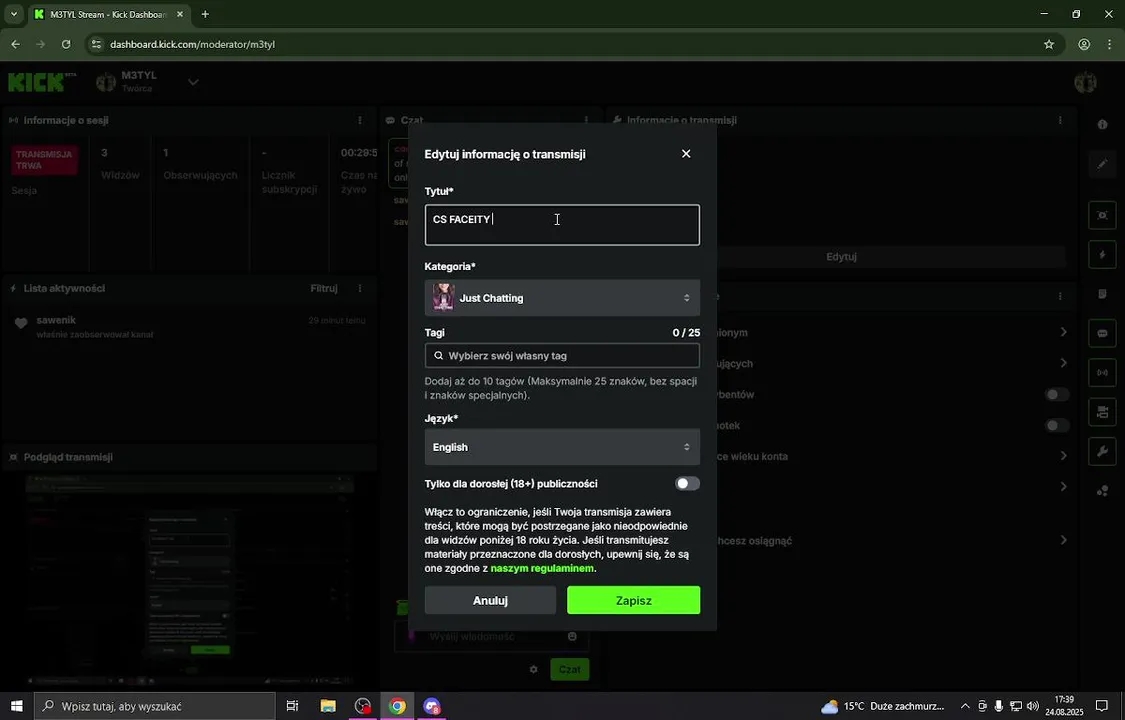This screenshot has width=1125, height=720.
Task: Open the Discord taskbar icon with the badge
Action: [x=431, y=706]
